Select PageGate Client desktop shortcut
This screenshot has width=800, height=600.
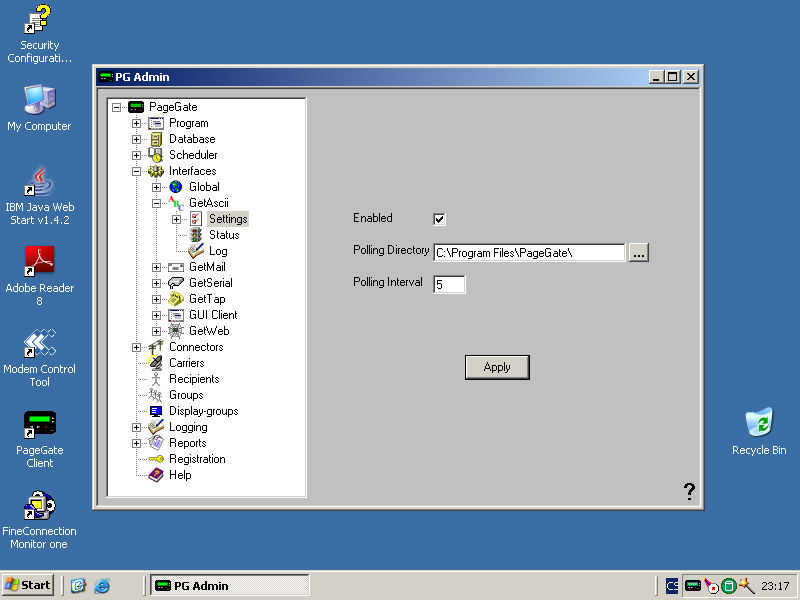tap(39, 439)
